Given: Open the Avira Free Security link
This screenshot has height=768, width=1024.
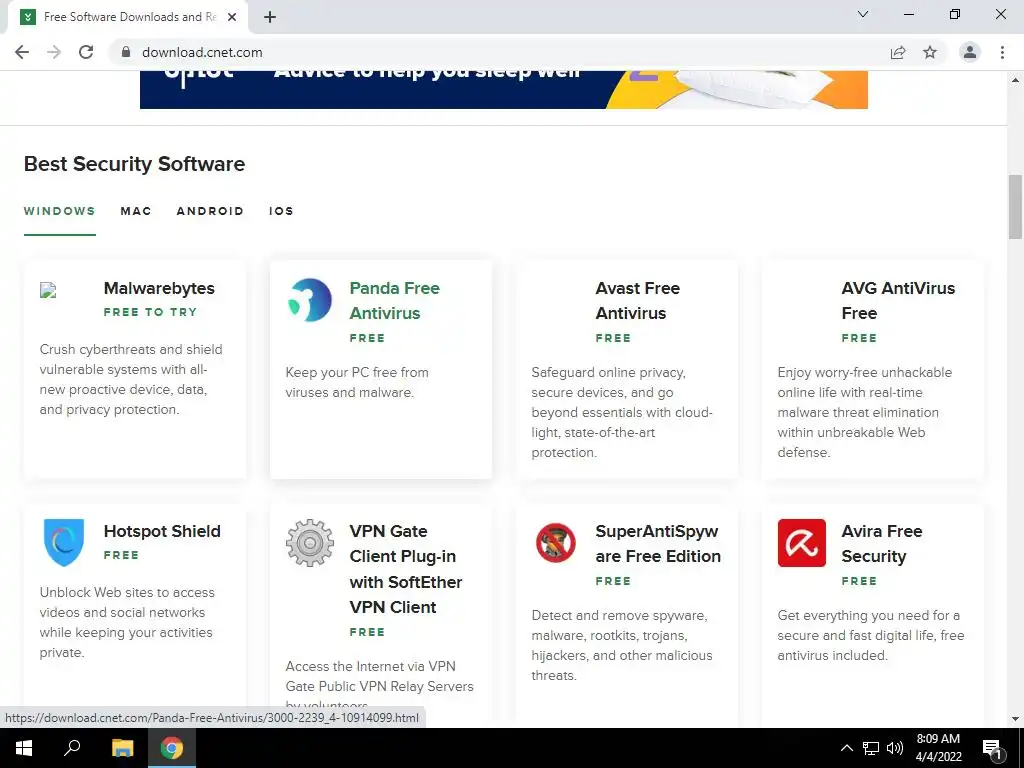Looking at the screenshot, I should (882, 543).
